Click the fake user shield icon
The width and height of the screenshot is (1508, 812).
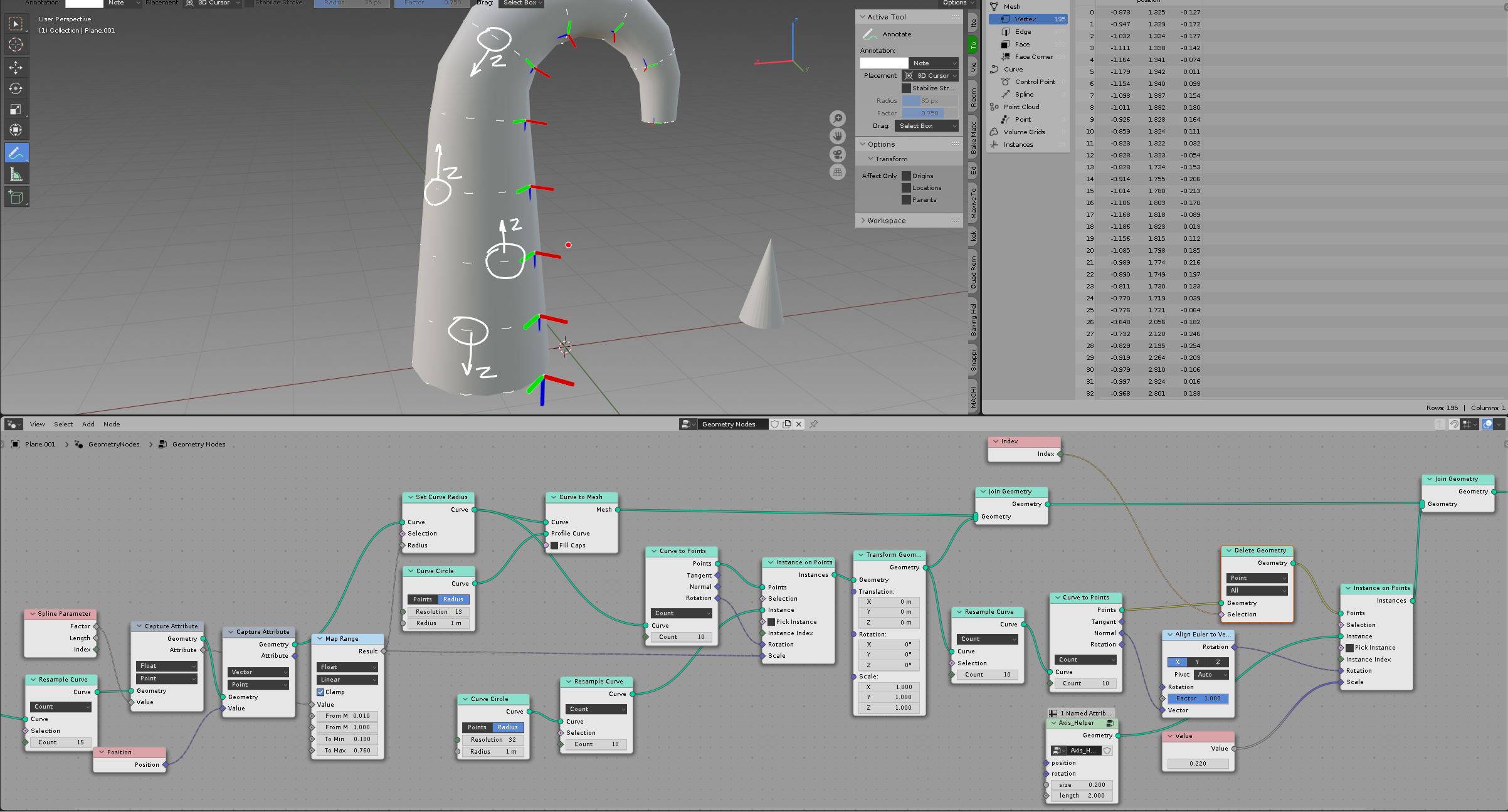click(x=775, y=424)
